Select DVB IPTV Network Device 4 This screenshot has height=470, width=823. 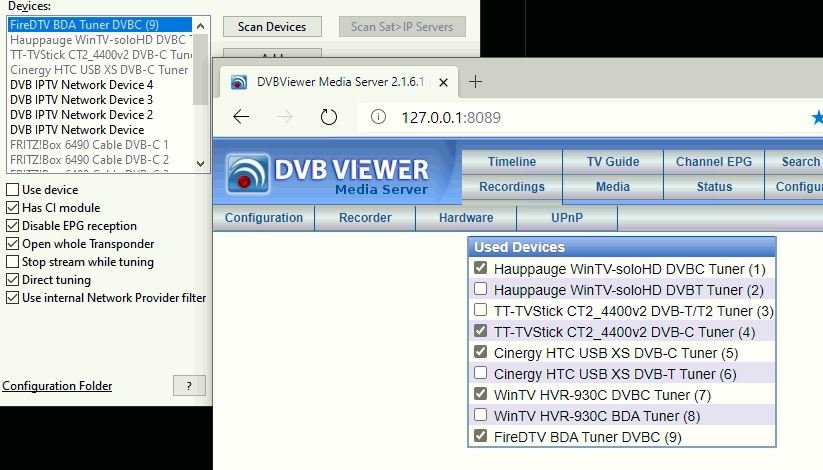click(x=81, y=85)
